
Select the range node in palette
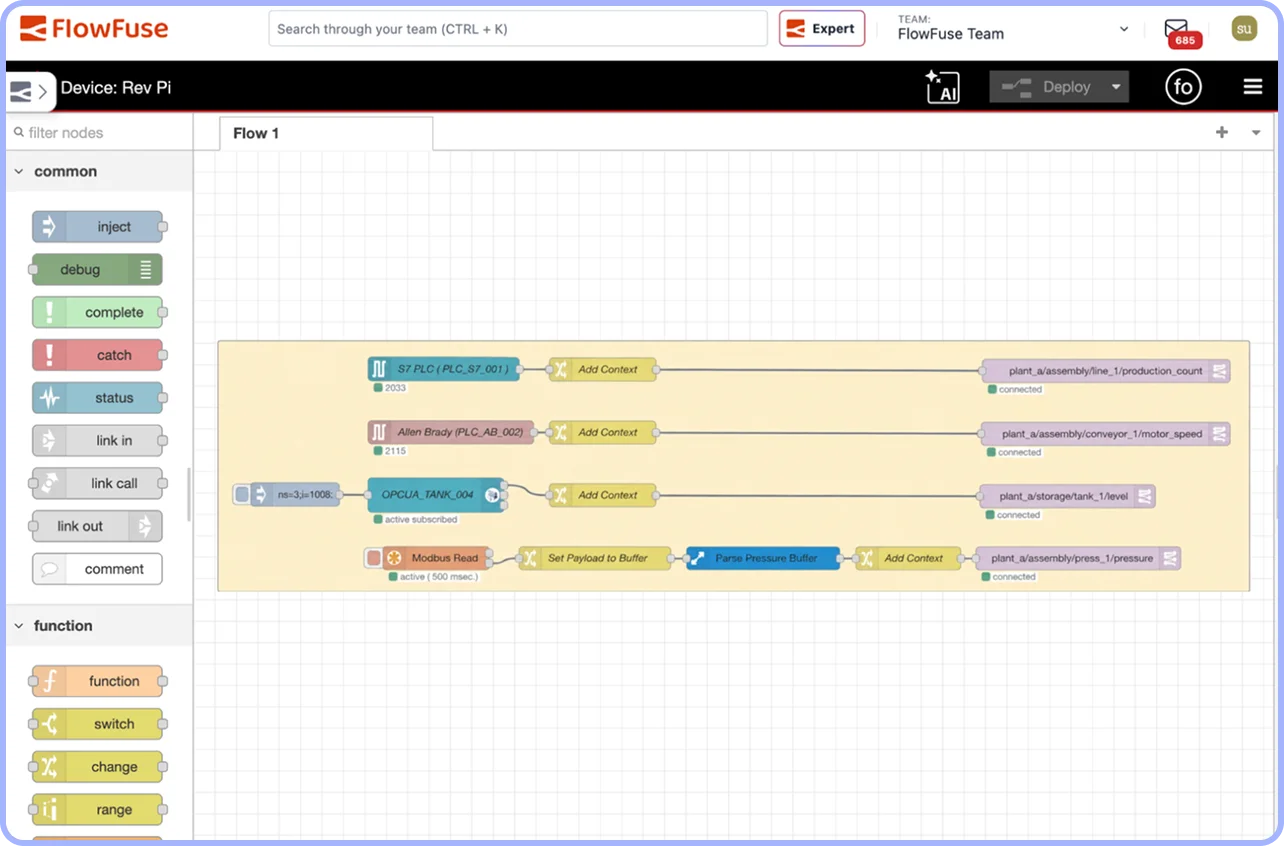tap(97, 810)
